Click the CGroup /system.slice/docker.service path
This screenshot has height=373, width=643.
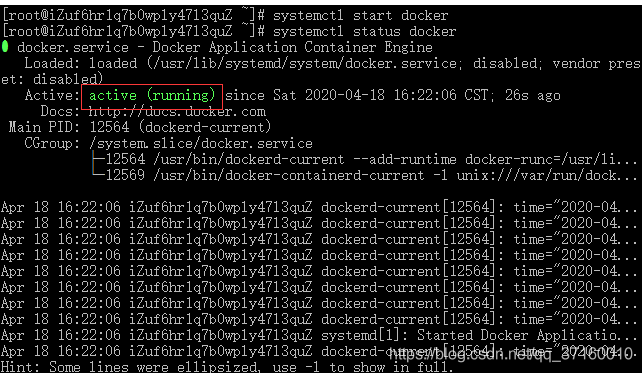pyautogui.click(x=201, y=143)
